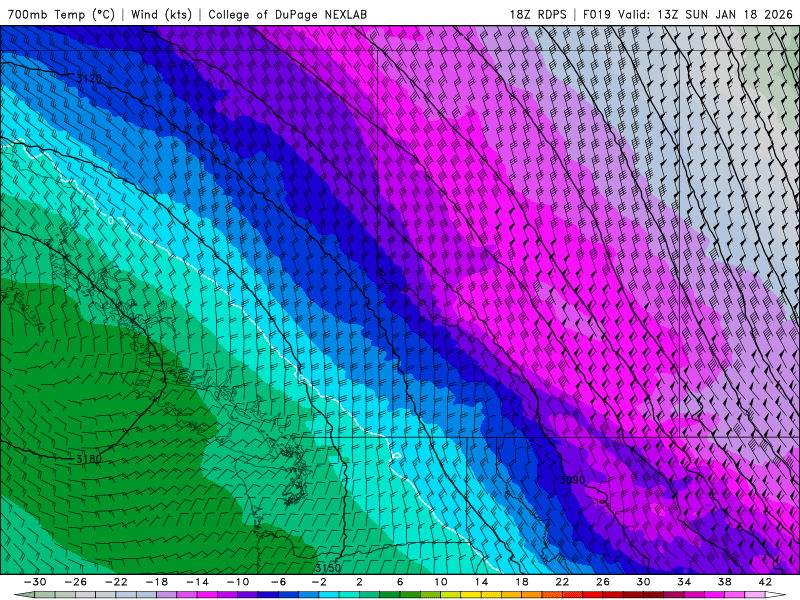
Task: Click the -10 value on the color scale
Action: pos(238,582)
